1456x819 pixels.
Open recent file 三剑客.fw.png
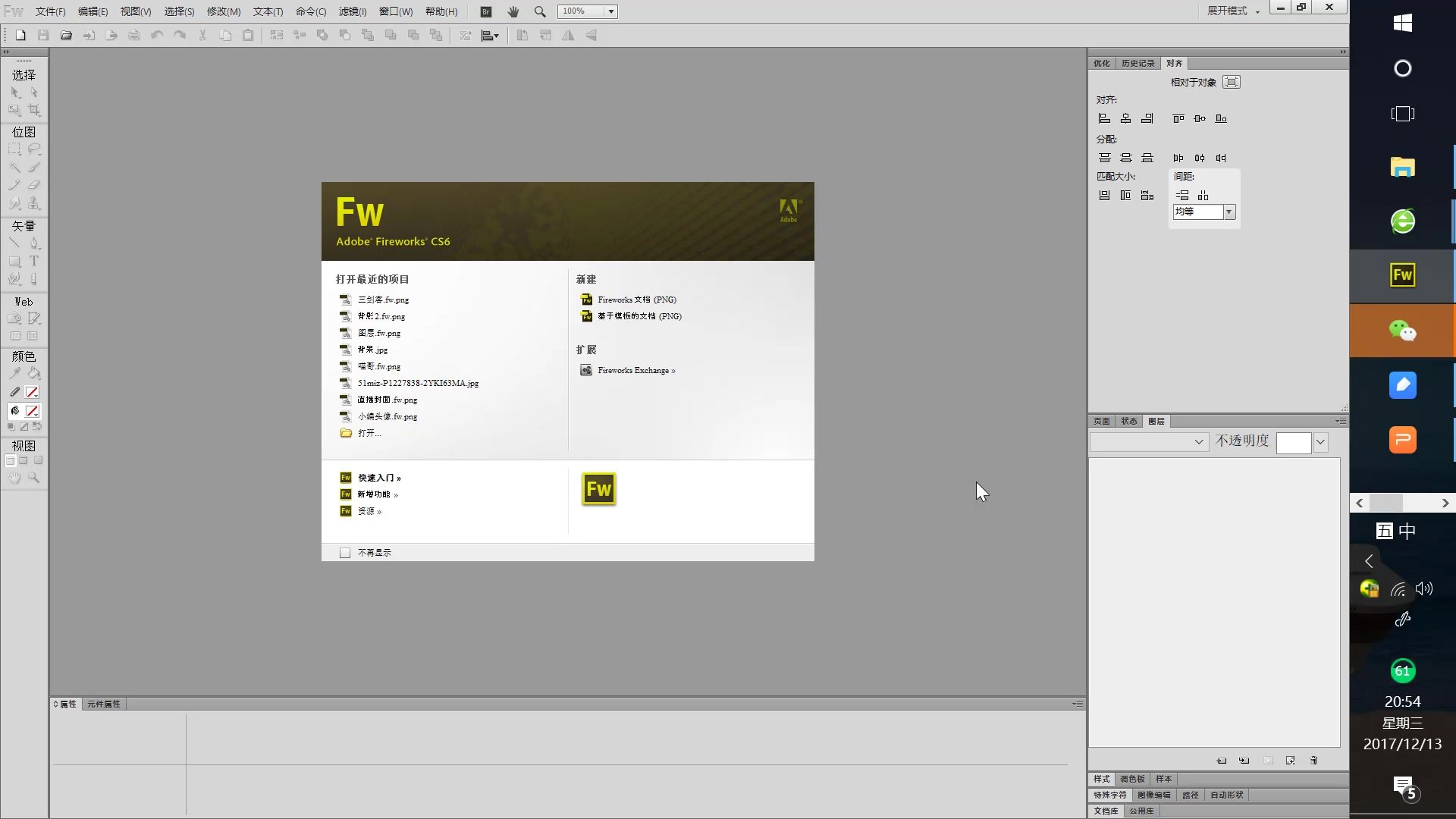tap(383, 300)
